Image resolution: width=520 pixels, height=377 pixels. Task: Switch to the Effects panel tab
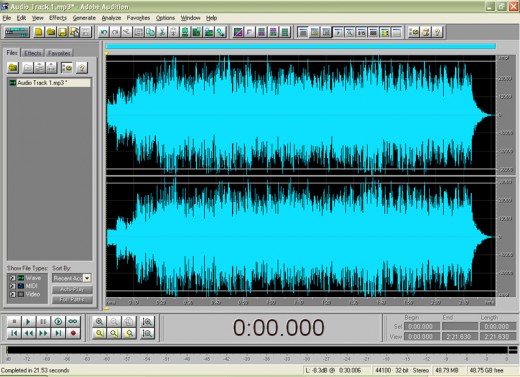pyautogui.click(x=33, y=53)
